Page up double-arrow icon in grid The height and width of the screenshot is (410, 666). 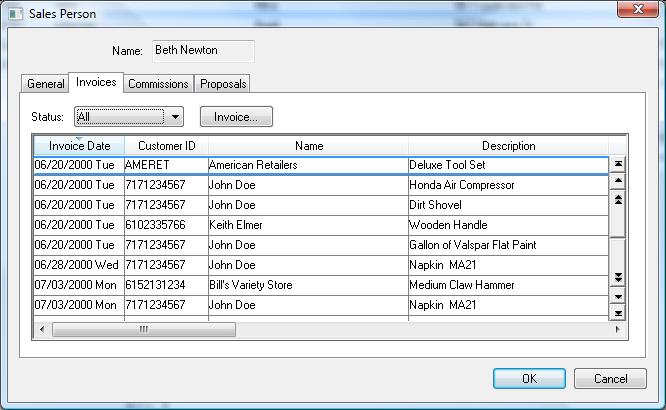[618, 200]
